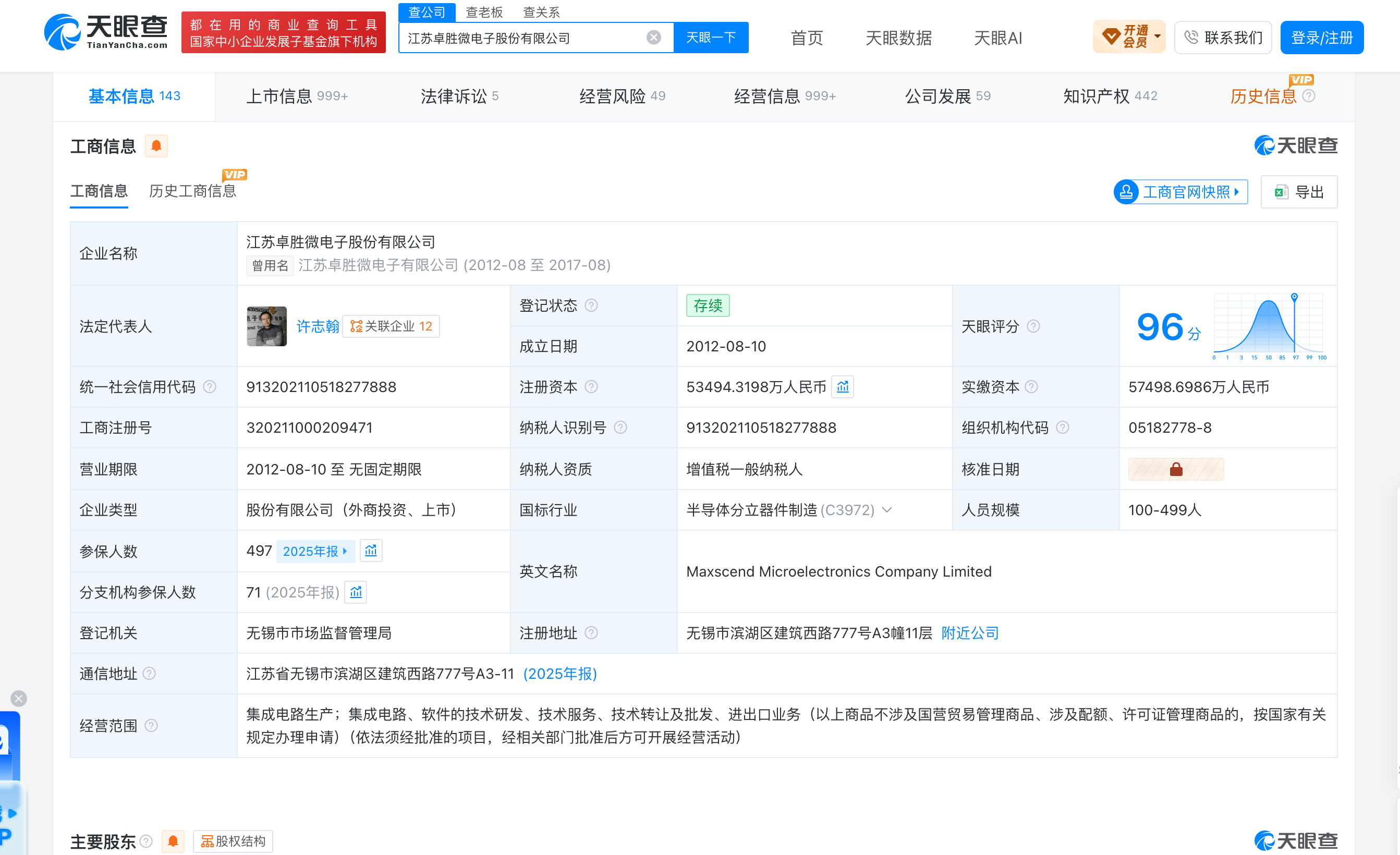
Task: Open legal representative 许志翰 link
Action: (318, 326)
